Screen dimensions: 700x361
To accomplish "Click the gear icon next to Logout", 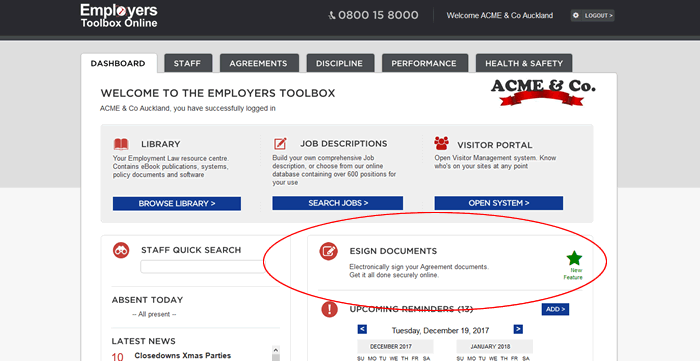I will [576, 16].
